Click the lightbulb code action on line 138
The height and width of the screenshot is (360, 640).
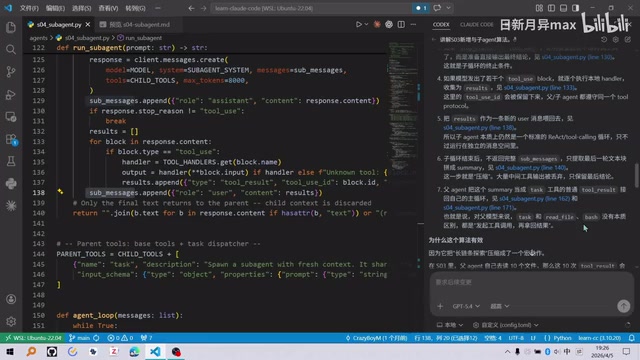pyautogui.click(x=60, y=191)
